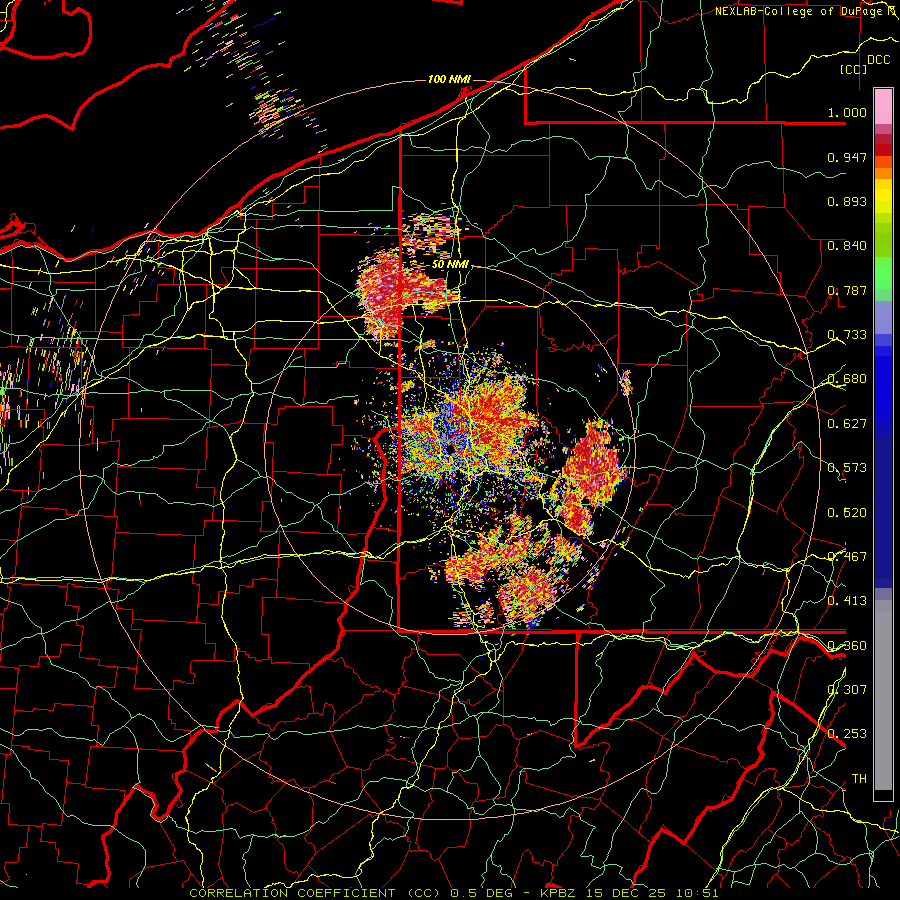Select the 0.413 scale value
The width and height of the screenshot is (900, 900).
pyautogui.click(x=847, y=601)
